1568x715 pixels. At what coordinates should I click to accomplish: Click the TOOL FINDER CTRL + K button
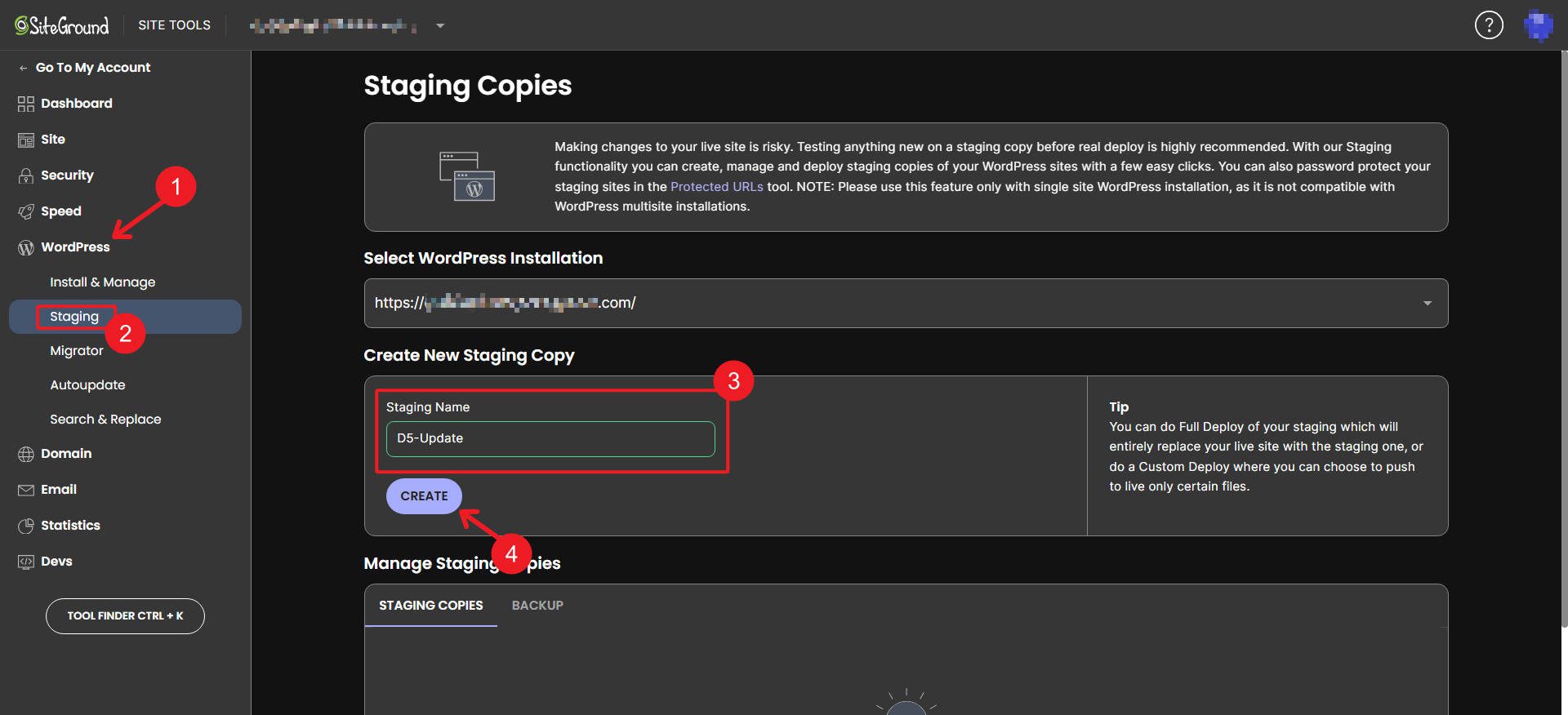[125, 615]
